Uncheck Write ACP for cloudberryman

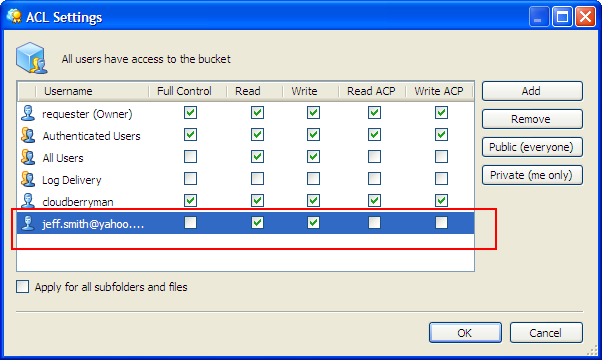click(441, 200)
